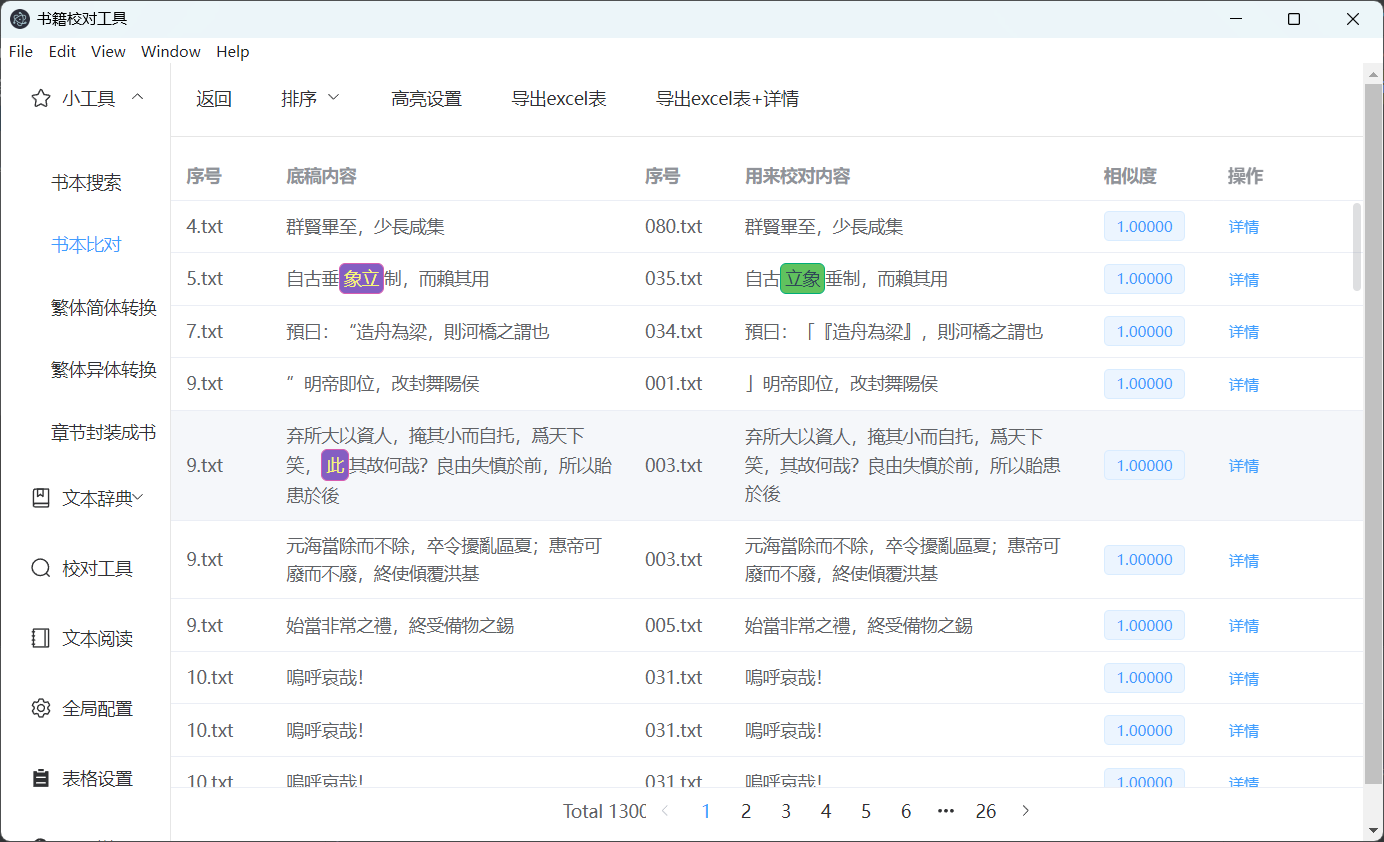
Task: Open 高亮设置
Action: pos(427,98)
